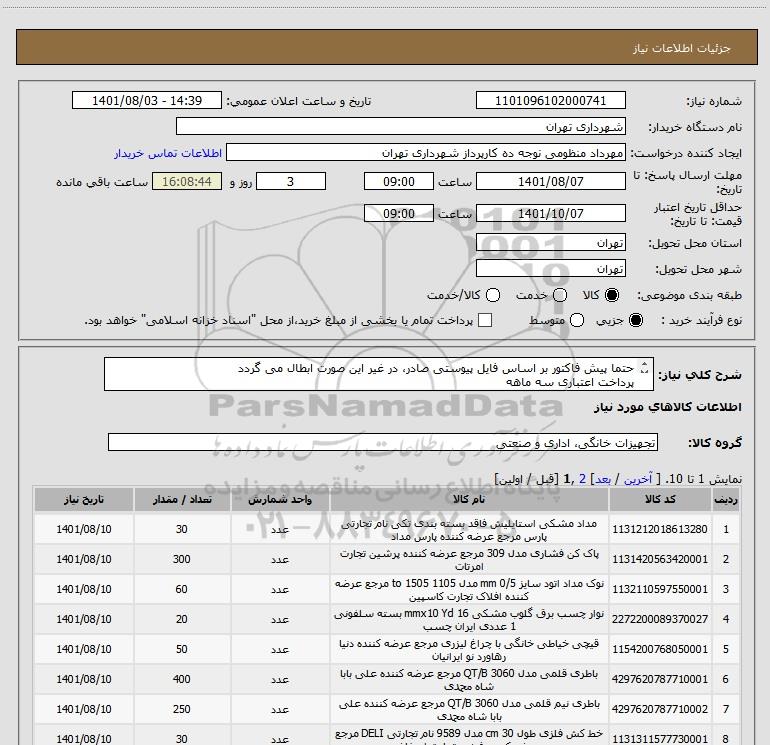Click the جزئیات اطلاعات نیاز header bar
Viewport: 770px width, 745px height.
coord(386,47)
